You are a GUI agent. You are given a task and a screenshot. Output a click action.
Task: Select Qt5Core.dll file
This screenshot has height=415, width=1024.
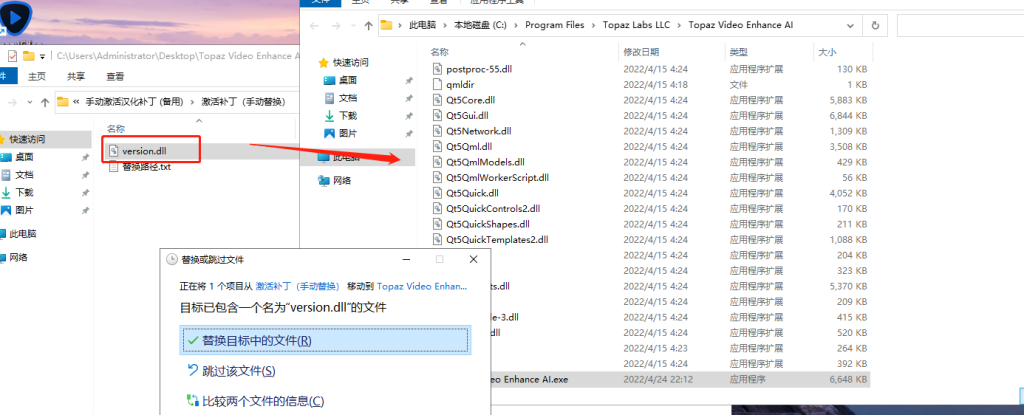(x=464, y=100)
